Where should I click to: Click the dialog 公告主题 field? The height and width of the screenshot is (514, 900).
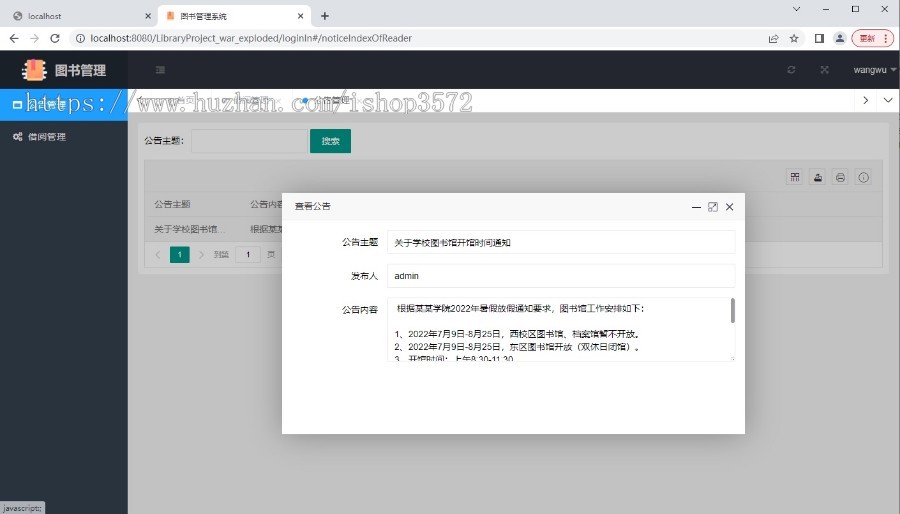click(x=561, y=242)
